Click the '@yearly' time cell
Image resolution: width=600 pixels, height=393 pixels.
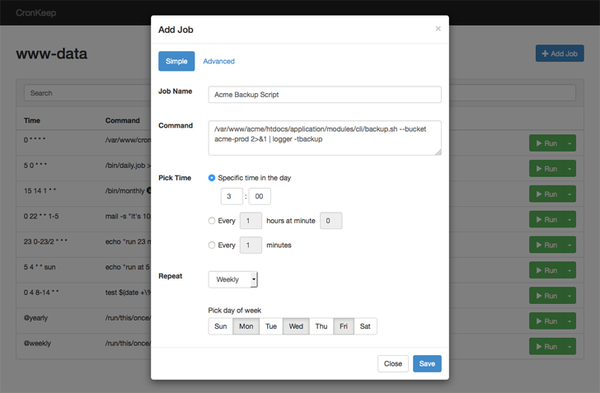pos(36,318)
